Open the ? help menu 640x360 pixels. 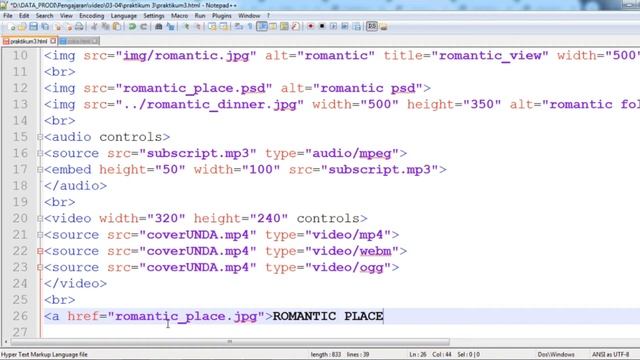[268, 16]
